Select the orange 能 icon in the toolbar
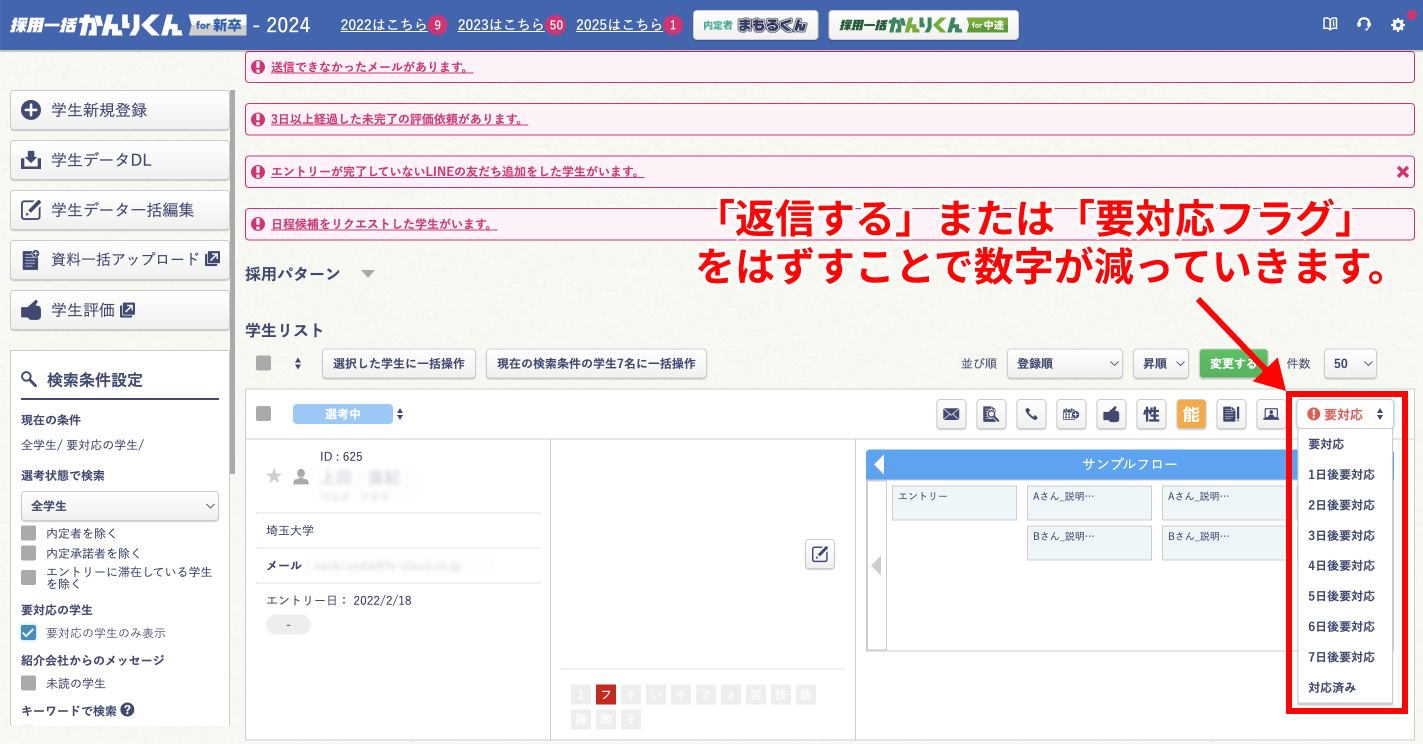 [1191, 414]
